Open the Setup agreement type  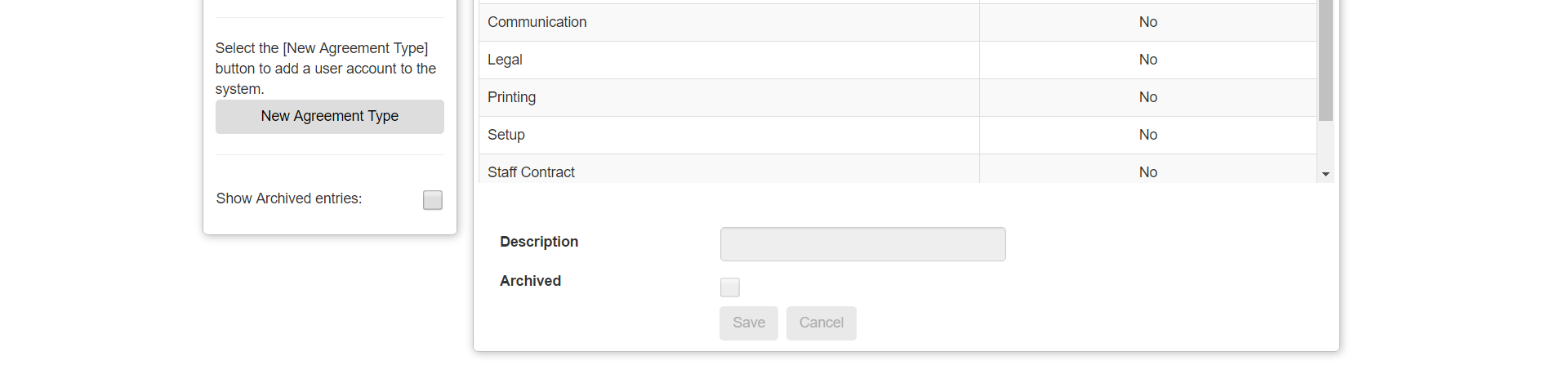click(x=506, y=135)
